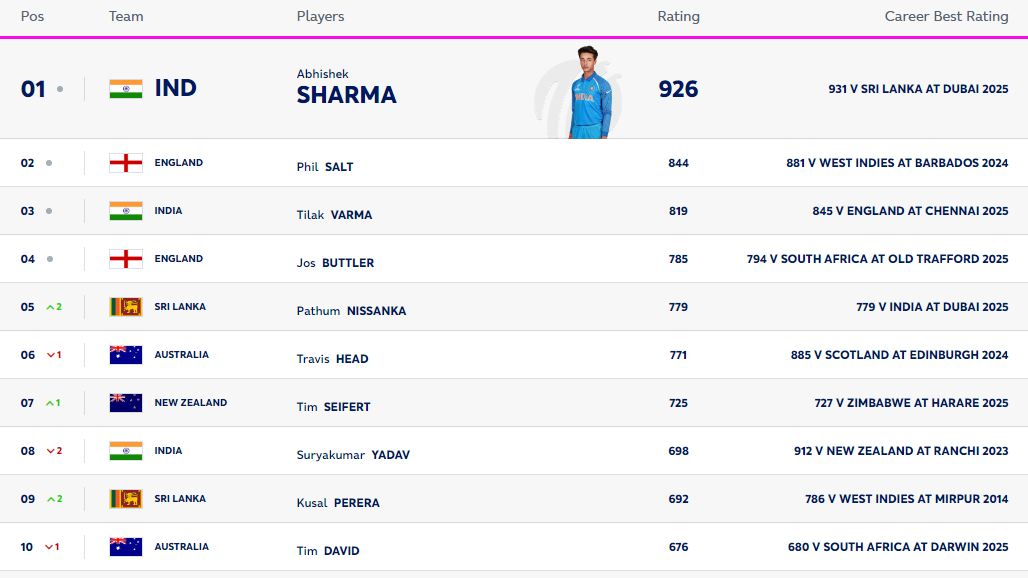Click Australia flag in Tim David row
The image size is (1028, 578).
pyautogui.click(x=126, y=547)
